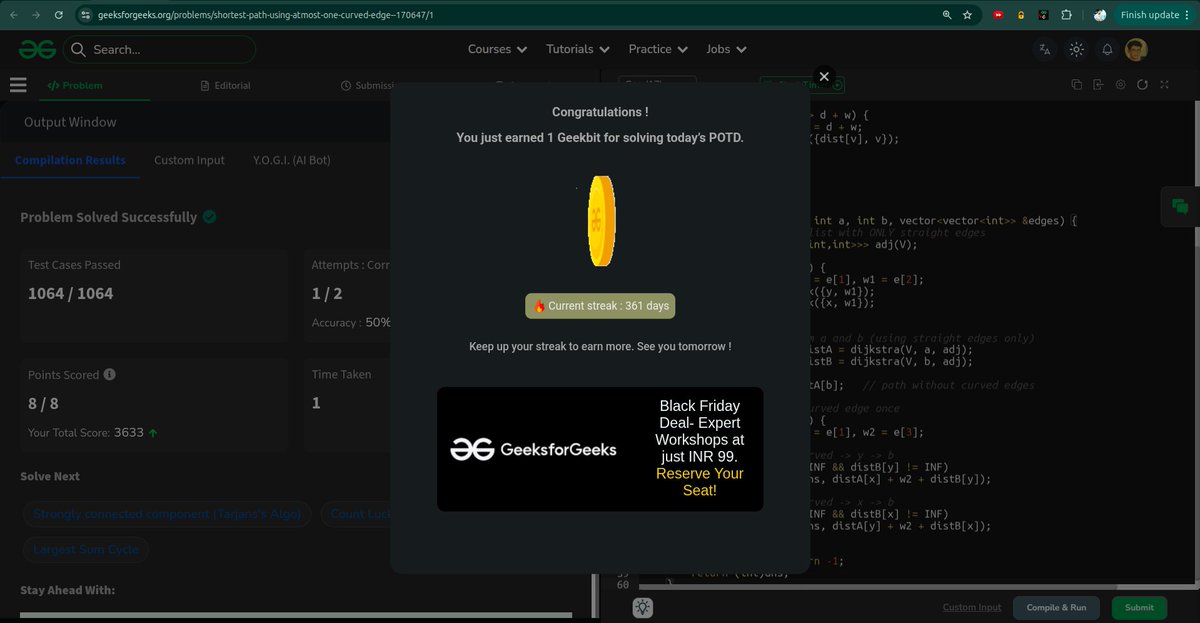The image size is (1200, 623).
Task: Click the lightbulb hint icon
Action: pos(642,607)
